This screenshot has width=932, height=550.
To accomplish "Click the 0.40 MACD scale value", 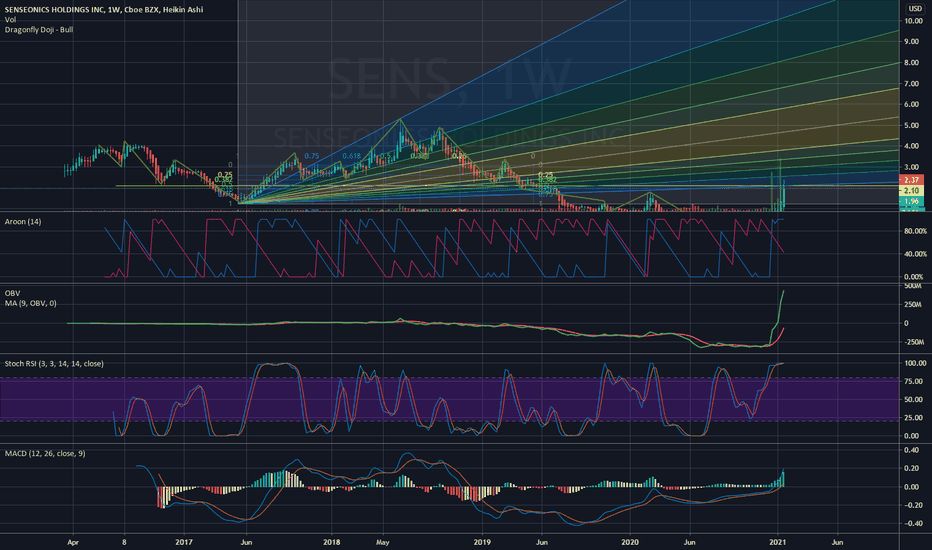I will click(911, 450).
